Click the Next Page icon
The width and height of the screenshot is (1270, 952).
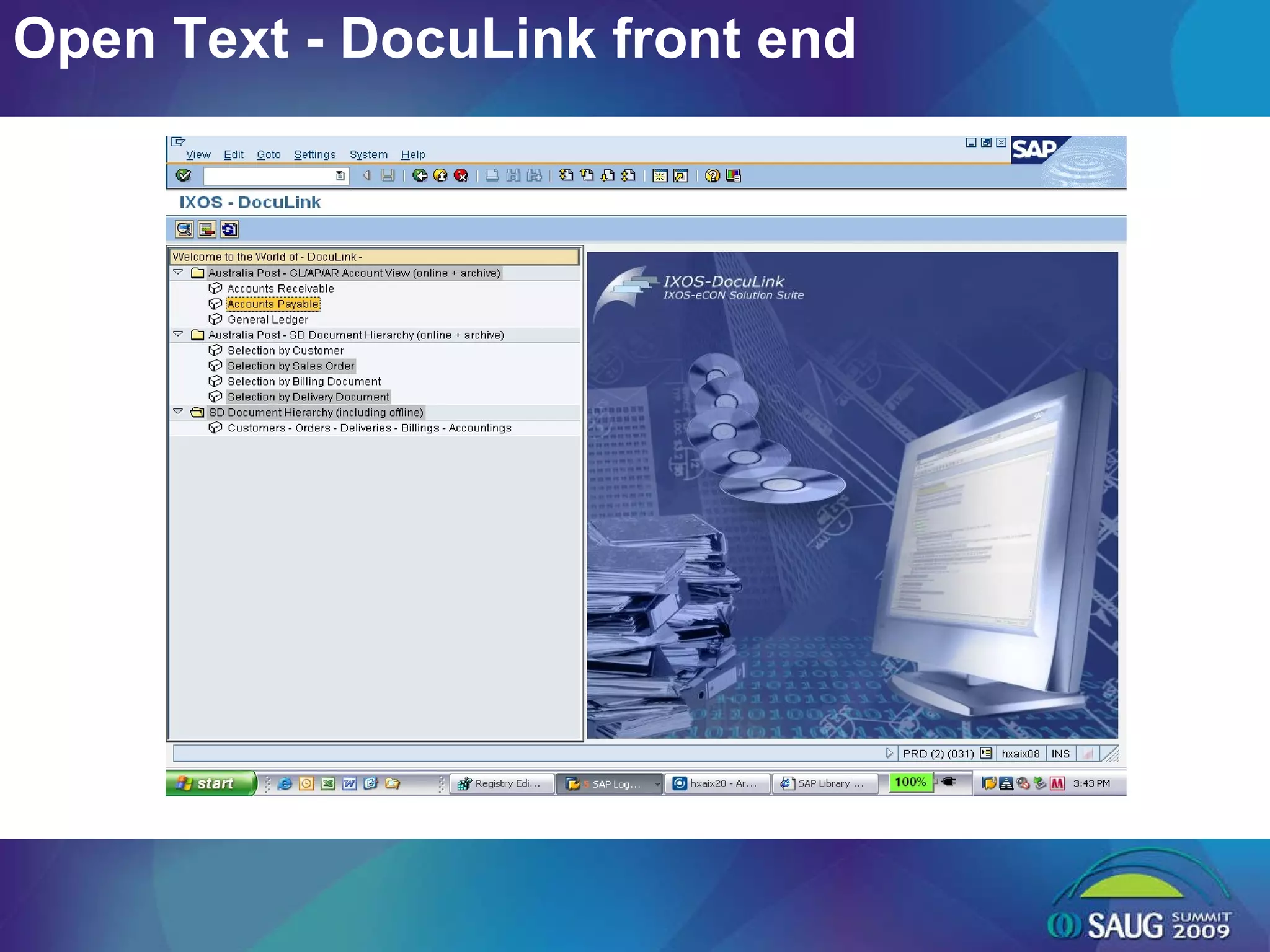click(608, 175)
